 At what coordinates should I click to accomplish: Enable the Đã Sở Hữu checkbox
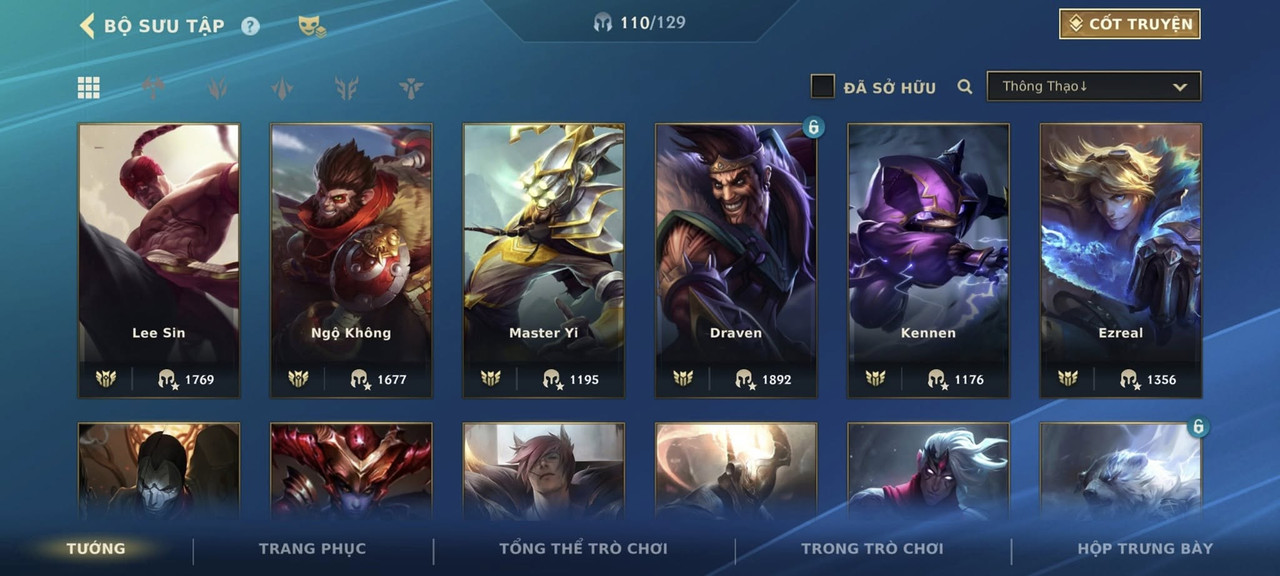(823, 87)
